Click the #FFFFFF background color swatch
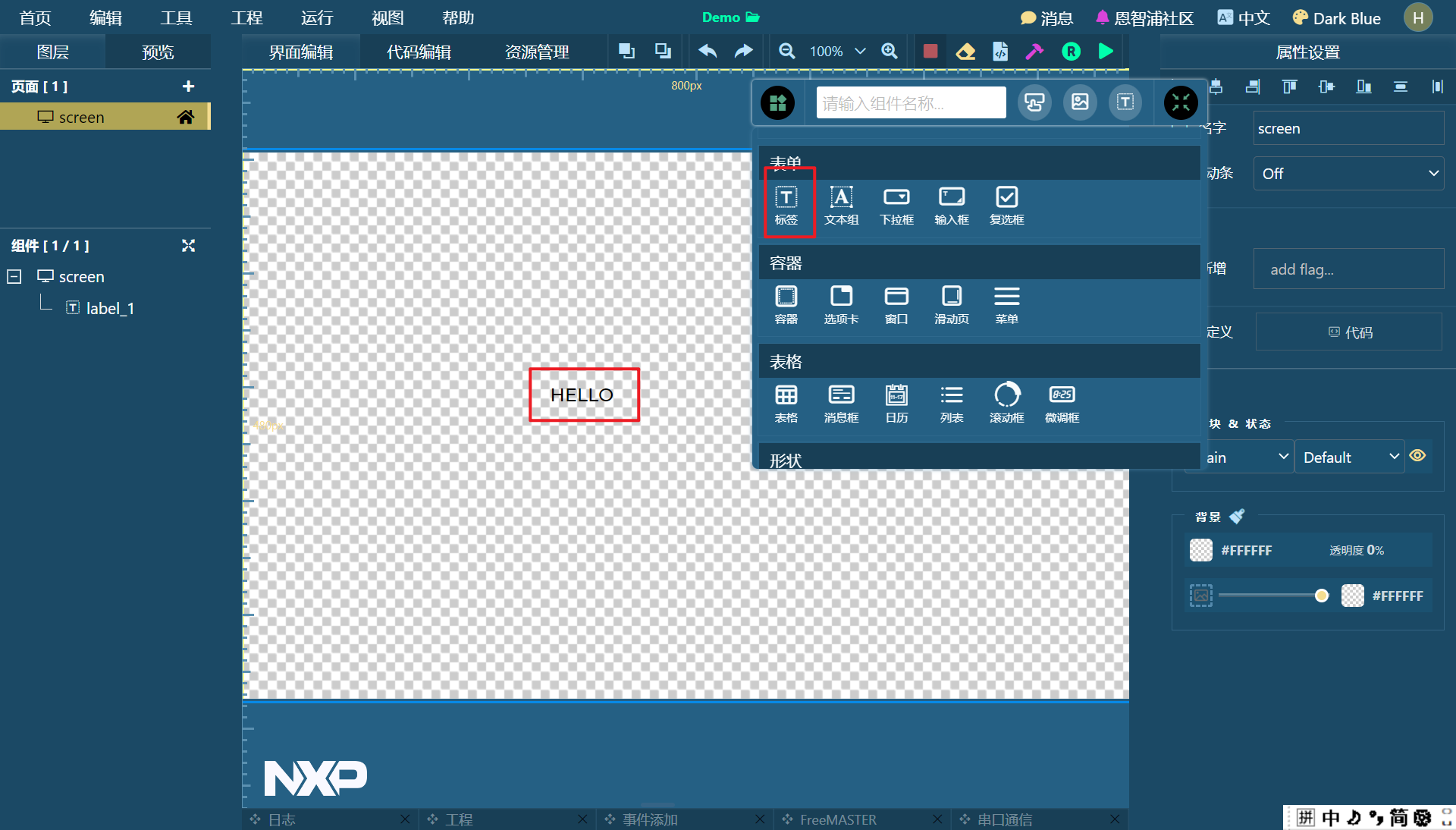1456x830 pixels. [1201, 550]
